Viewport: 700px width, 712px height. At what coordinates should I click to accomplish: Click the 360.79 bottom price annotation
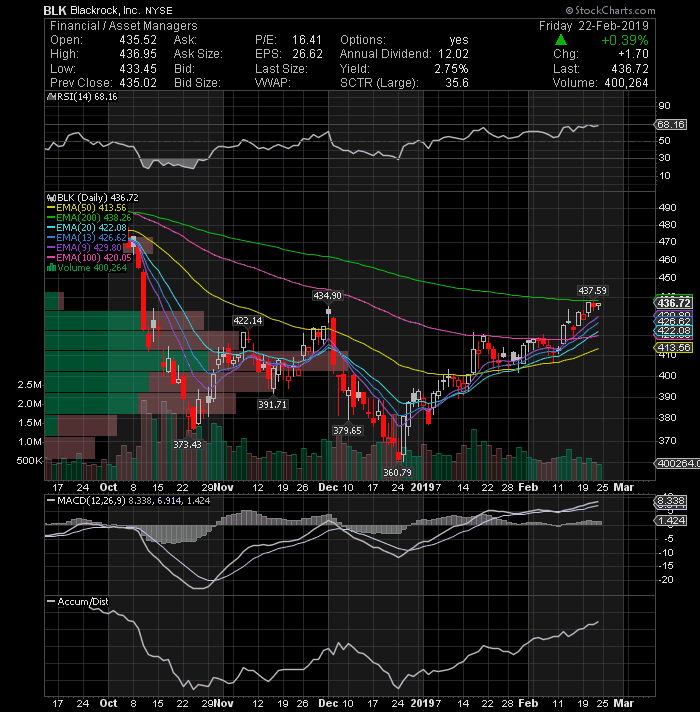click(397, 472)
